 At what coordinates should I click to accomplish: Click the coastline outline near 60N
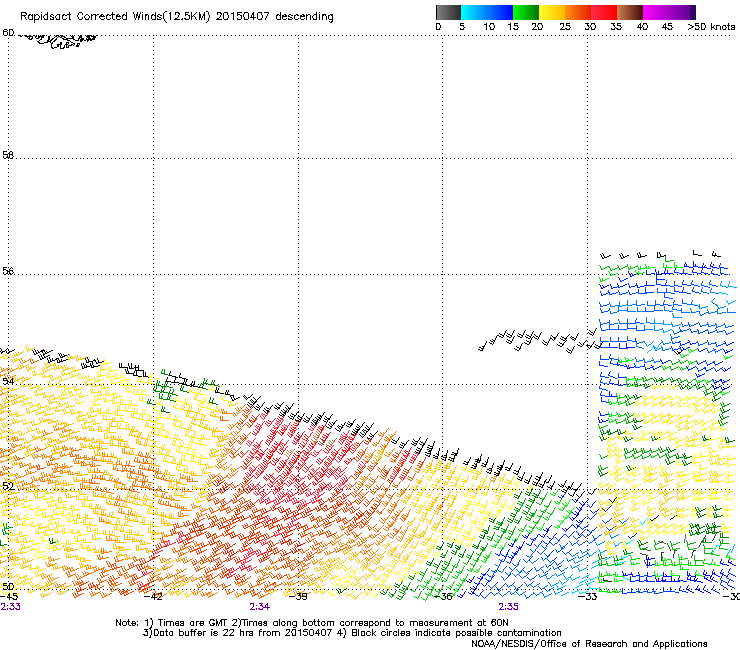pos(57,40)
